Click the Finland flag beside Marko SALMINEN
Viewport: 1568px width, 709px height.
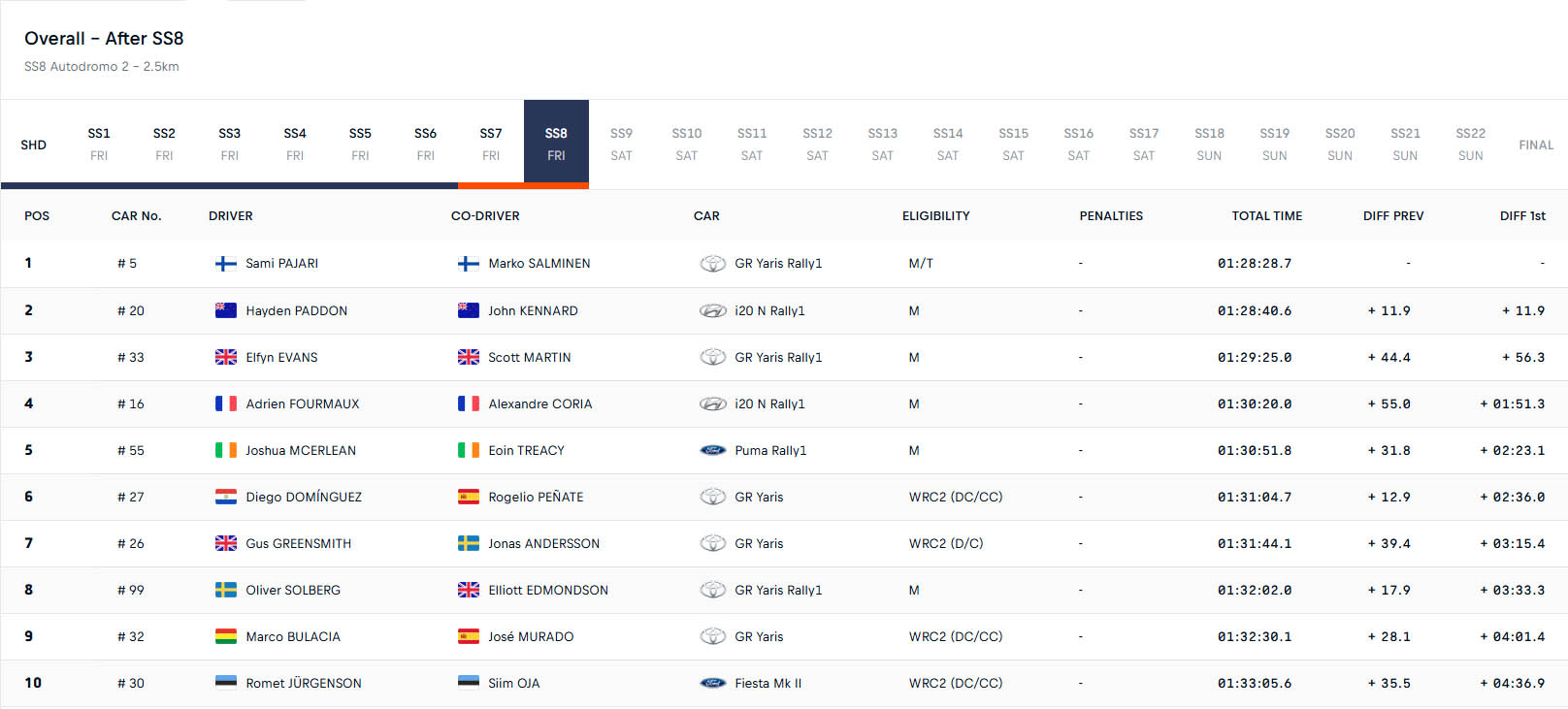coord(469,264)
